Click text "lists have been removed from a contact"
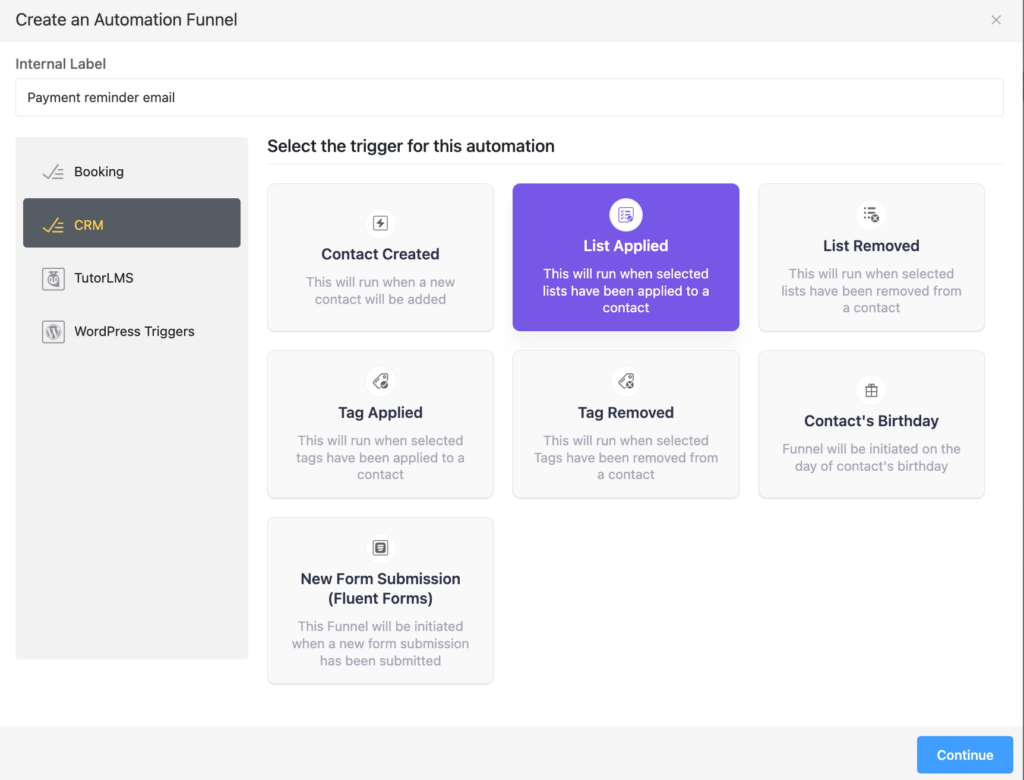Viewport: 1024px width, 780px height. click(x=871, y=299)
